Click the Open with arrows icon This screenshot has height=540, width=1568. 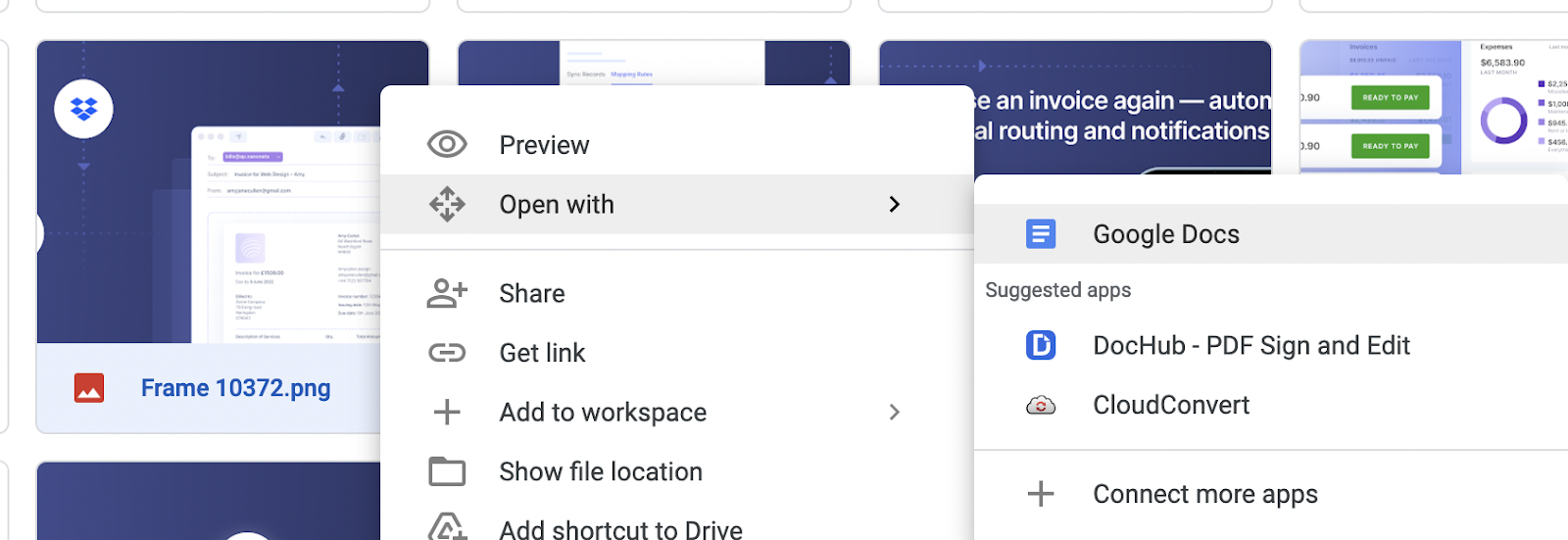447,204
